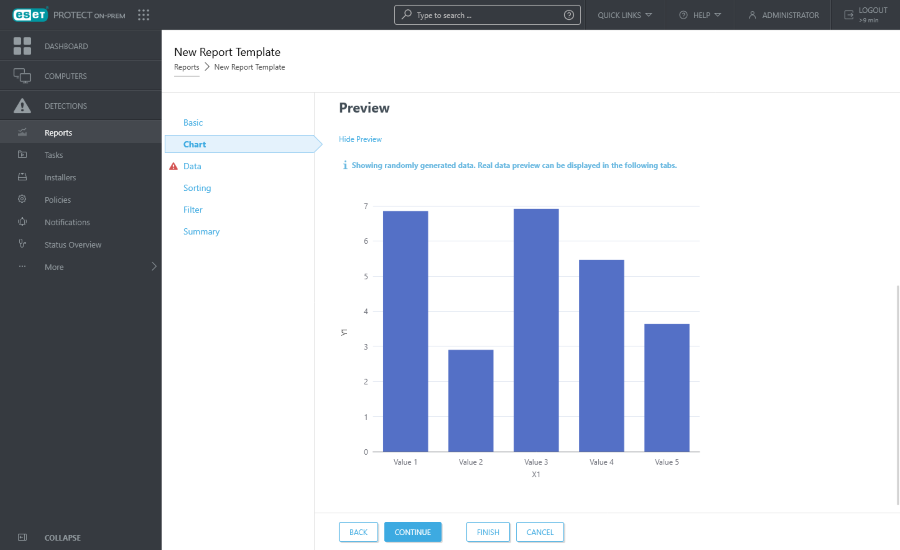Open Computers via its monitor icon
Screen dimensions: 900x550
coord(22,76)
